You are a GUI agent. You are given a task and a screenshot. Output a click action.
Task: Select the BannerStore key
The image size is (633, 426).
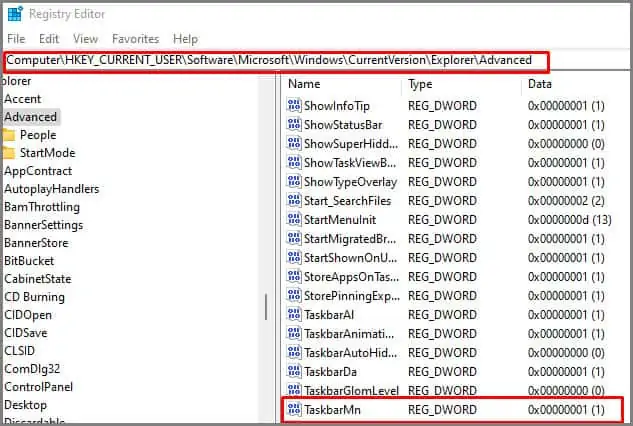point(36,243)
